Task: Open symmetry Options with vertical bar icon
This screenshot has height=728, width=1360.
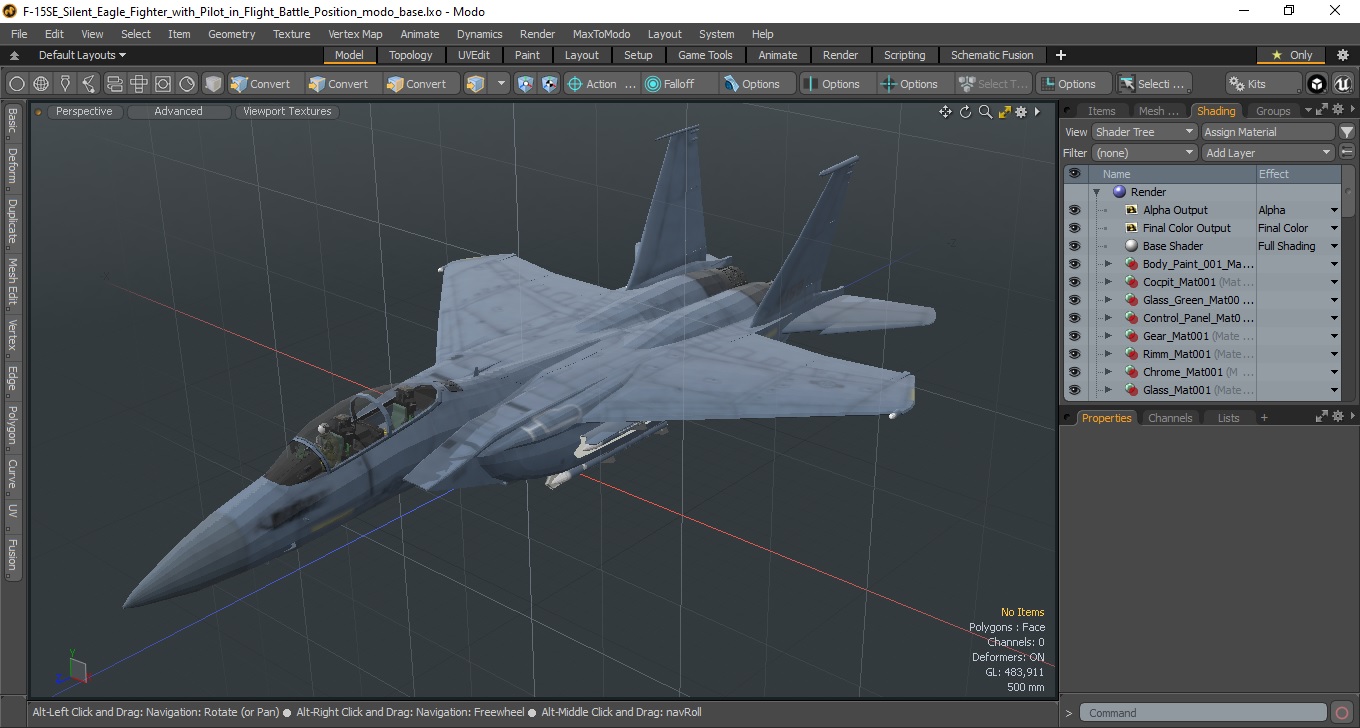Action: (x=838, y=84)
